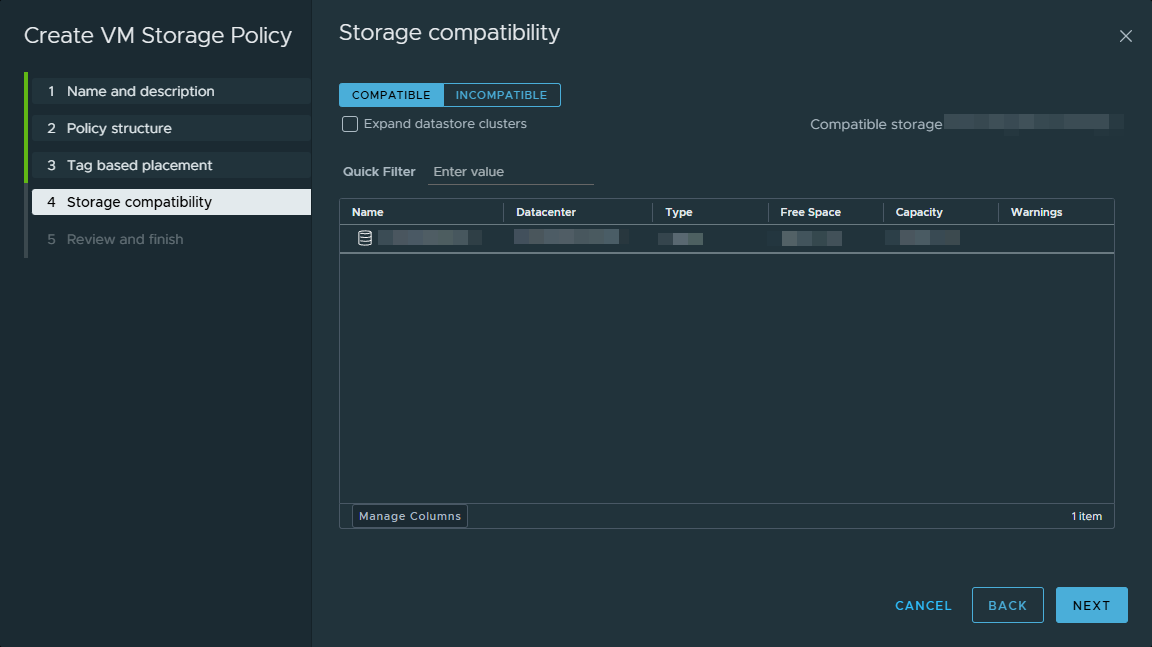Go to step 1 Name and description
The width and height of the screenshot is (1152, 647).
(x=140, y=91)
